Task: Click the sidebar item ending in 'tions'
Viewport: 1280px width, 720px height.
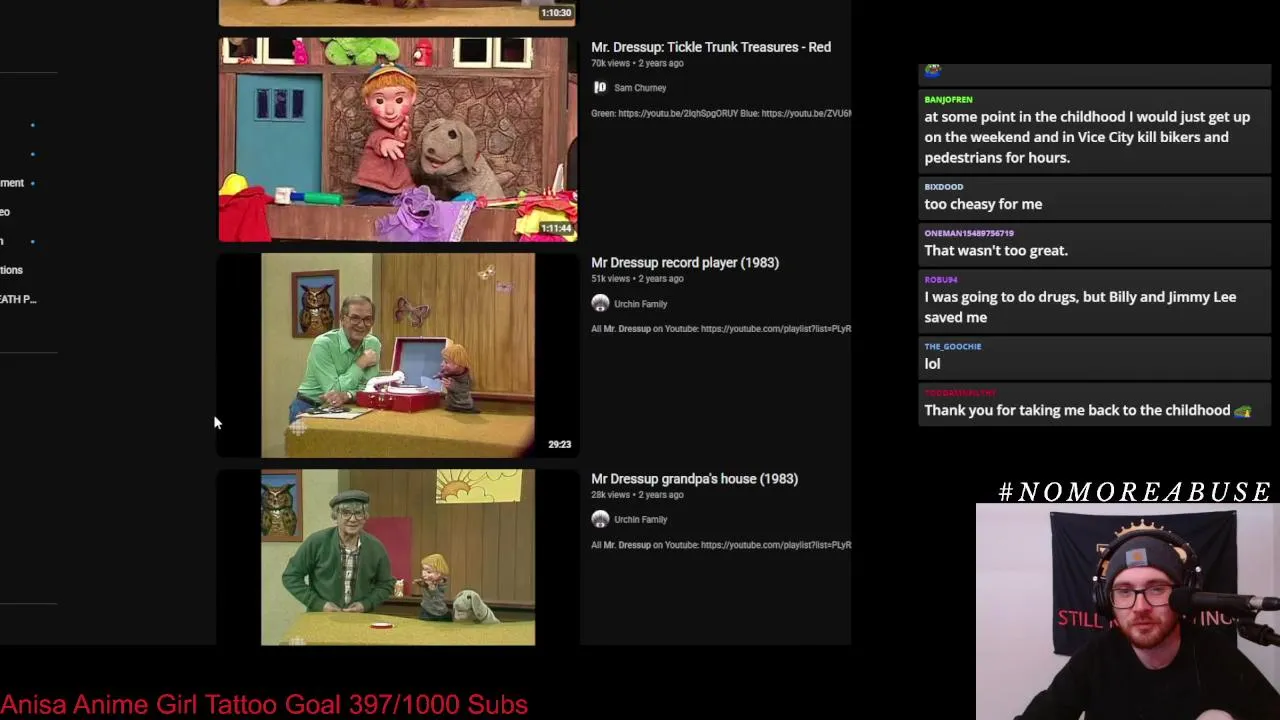Action: click(11, 270)
